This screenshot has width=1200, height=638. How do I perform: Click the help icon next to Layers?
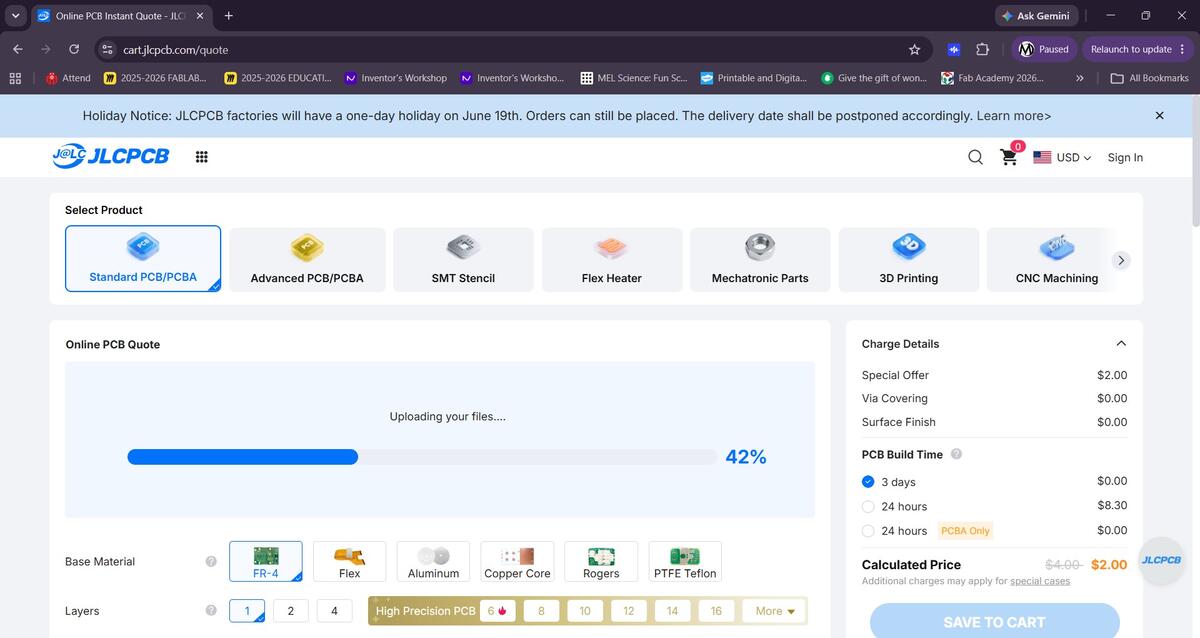(211, 611)
